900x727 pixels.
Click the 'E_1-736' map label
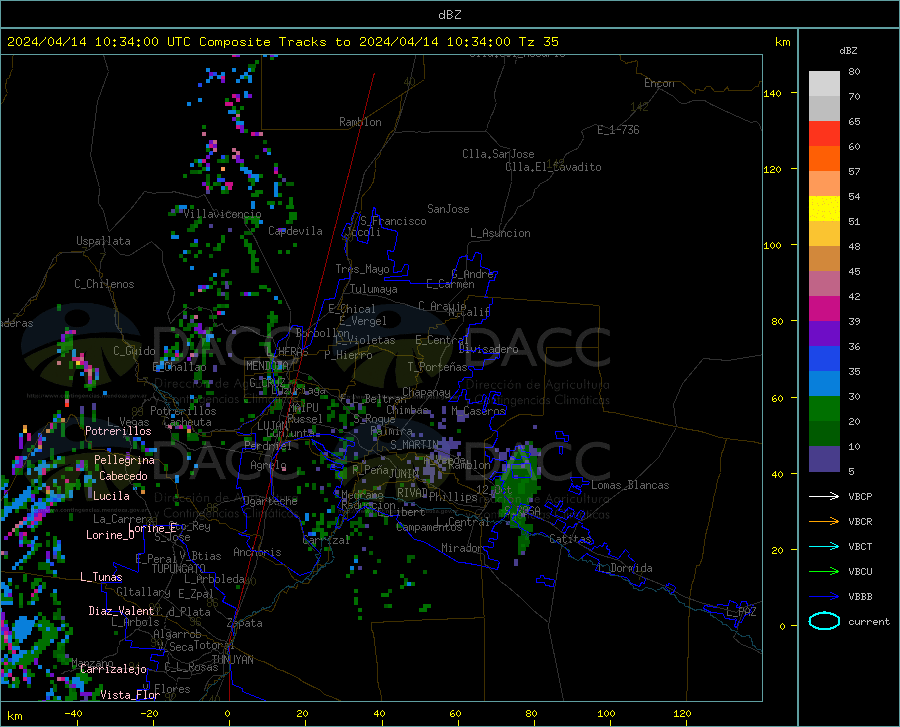click(x=618, y=130)
